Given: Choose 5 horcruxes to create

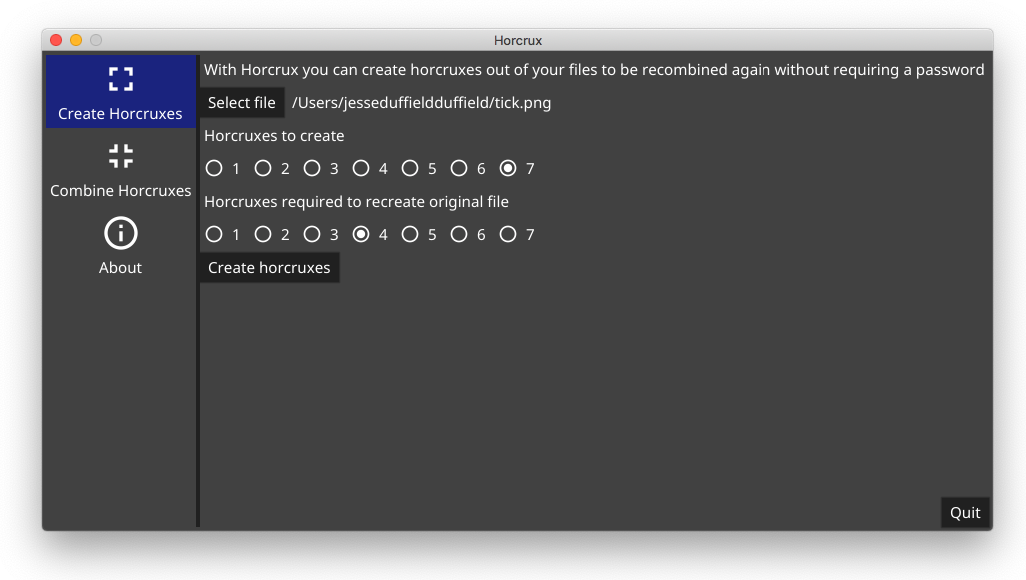Looking at the screenshot, I should [x=410, y=168].
